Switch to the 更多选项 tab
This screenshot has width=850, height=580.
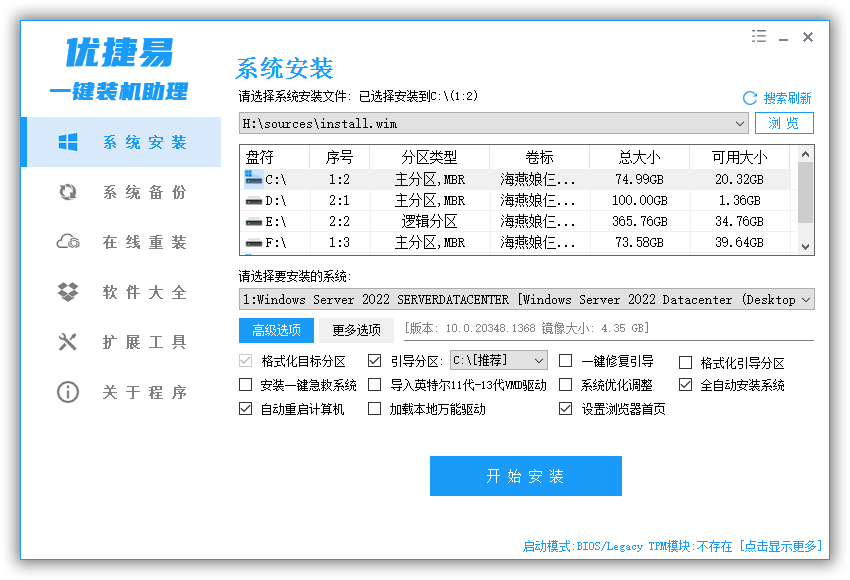pyautogui.click(x=356, y=330)
